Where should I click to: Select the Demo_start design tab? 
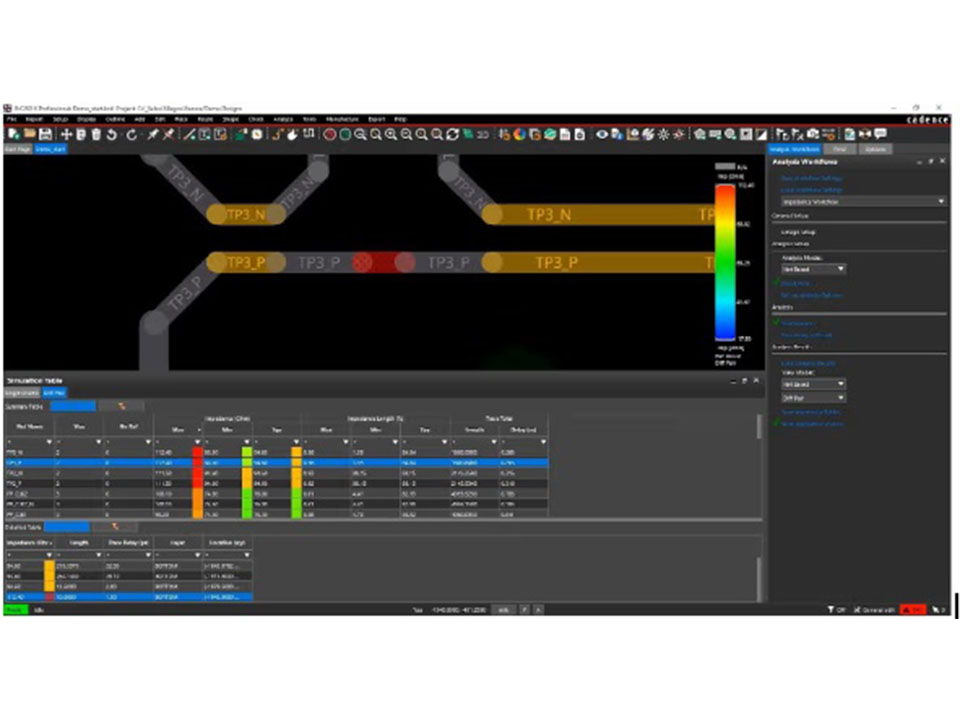pos(49,149)
